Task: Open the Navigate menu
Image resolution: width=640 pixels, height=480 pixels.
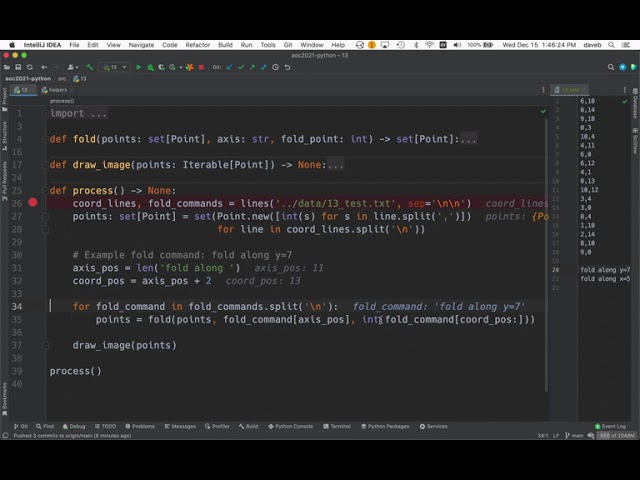Action: click(141, 45)
